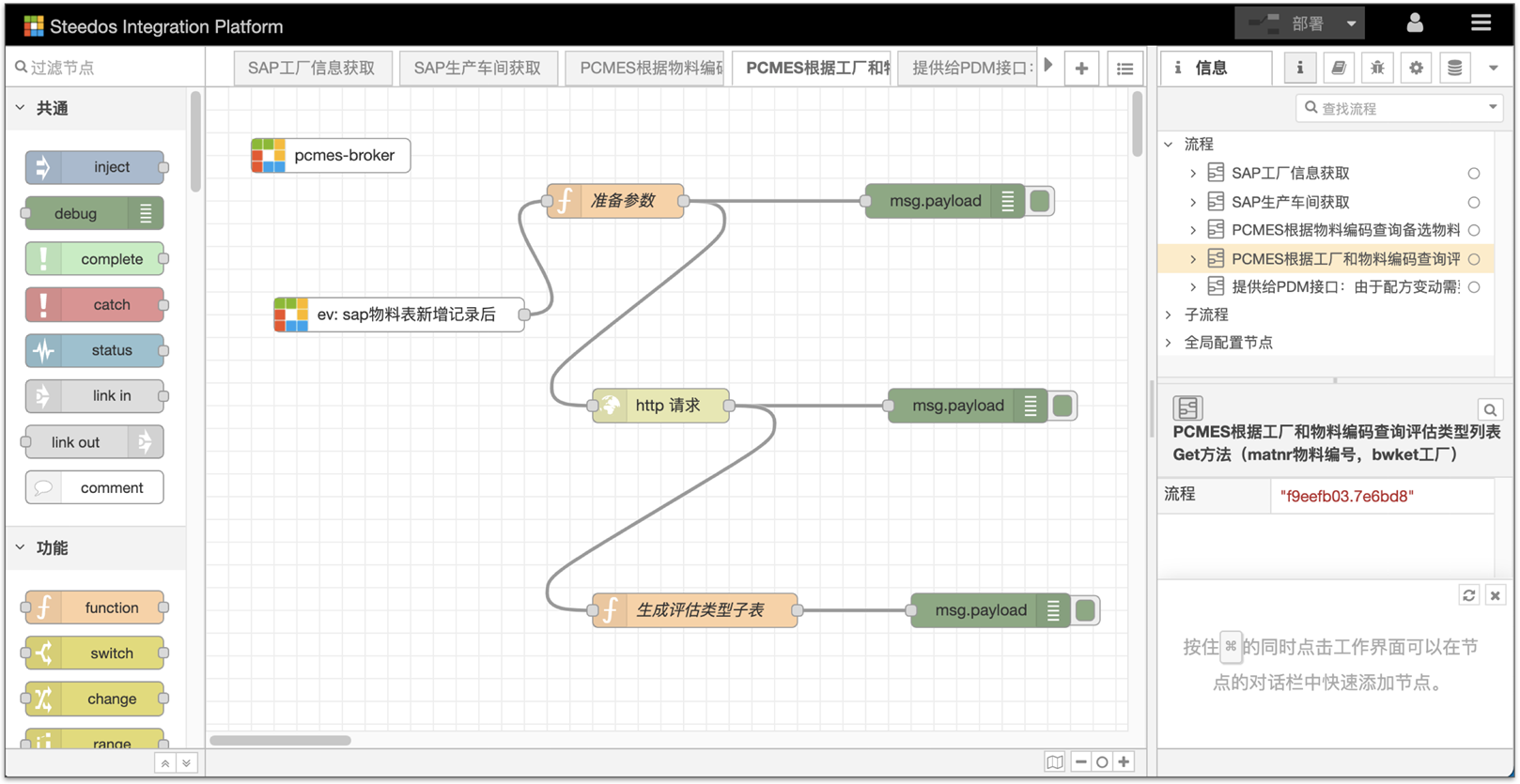Select the catch palette node
The height and width of the screenshot is (784, 1520).
(x=95, y=304)
